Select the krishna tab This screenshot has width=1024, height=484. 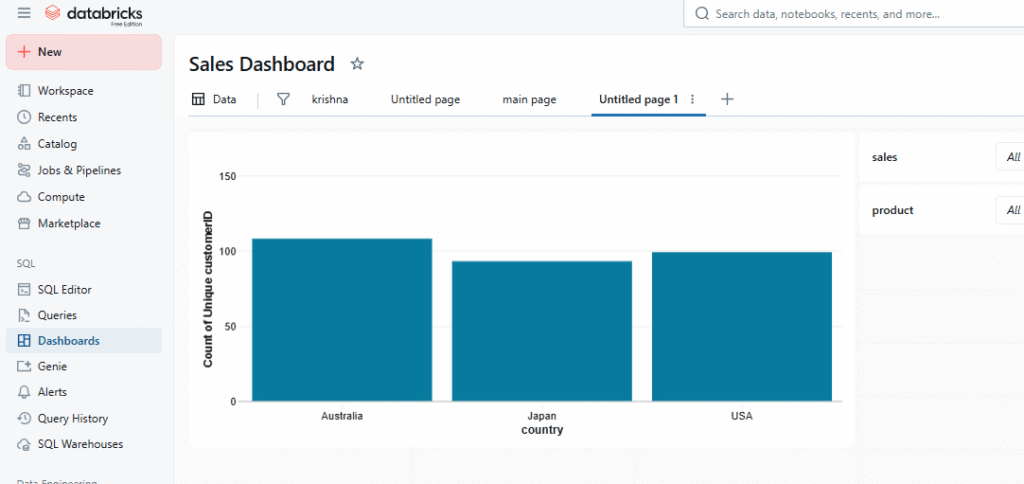pos(330,99)
